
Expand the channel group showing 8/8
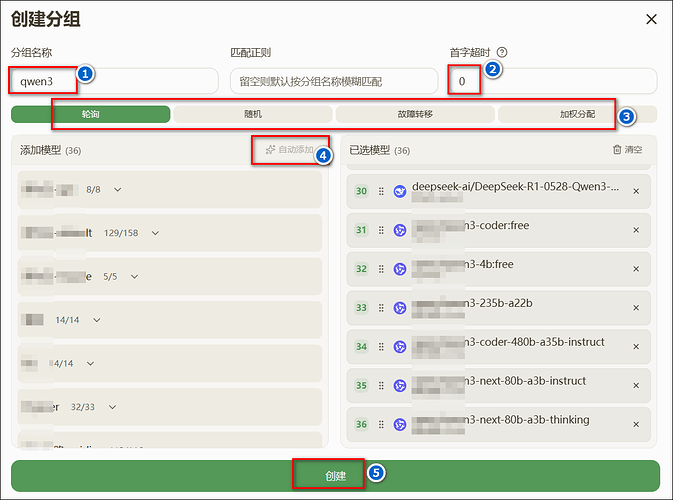[x=118, y=190]
